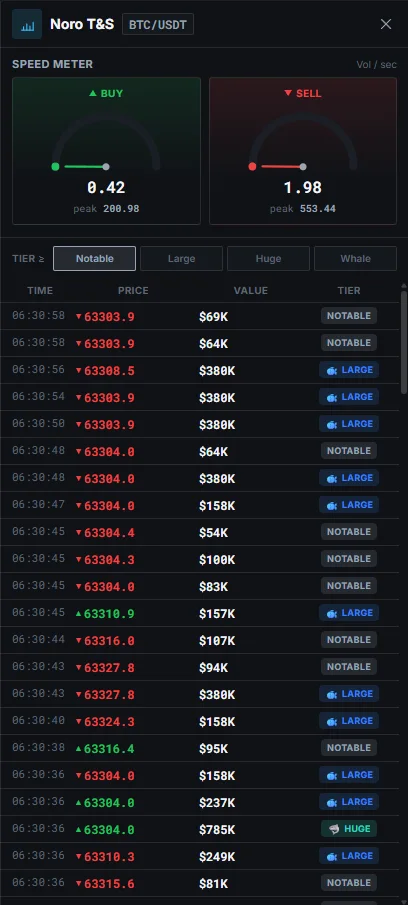The image size is (408, 905).
Task: Click NOTABLE badge on $100K row
Action: [x=349, y=559]
